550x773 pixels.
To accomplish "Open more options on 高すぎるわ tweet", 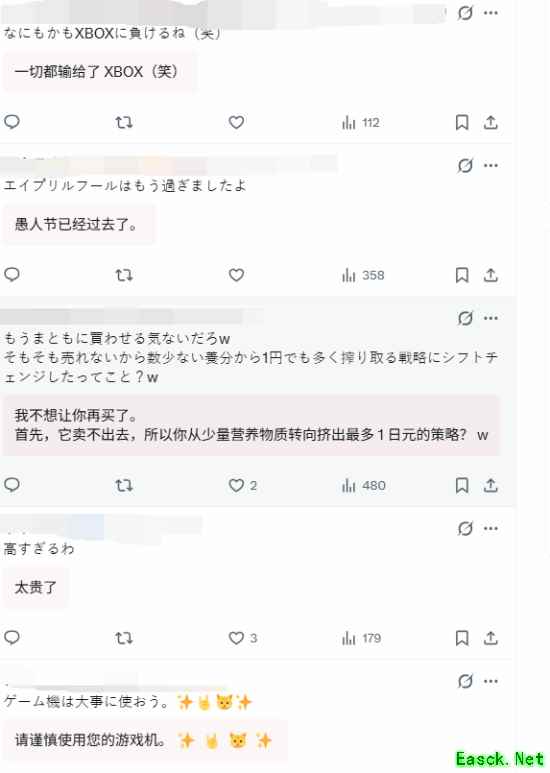I will 491,528.
